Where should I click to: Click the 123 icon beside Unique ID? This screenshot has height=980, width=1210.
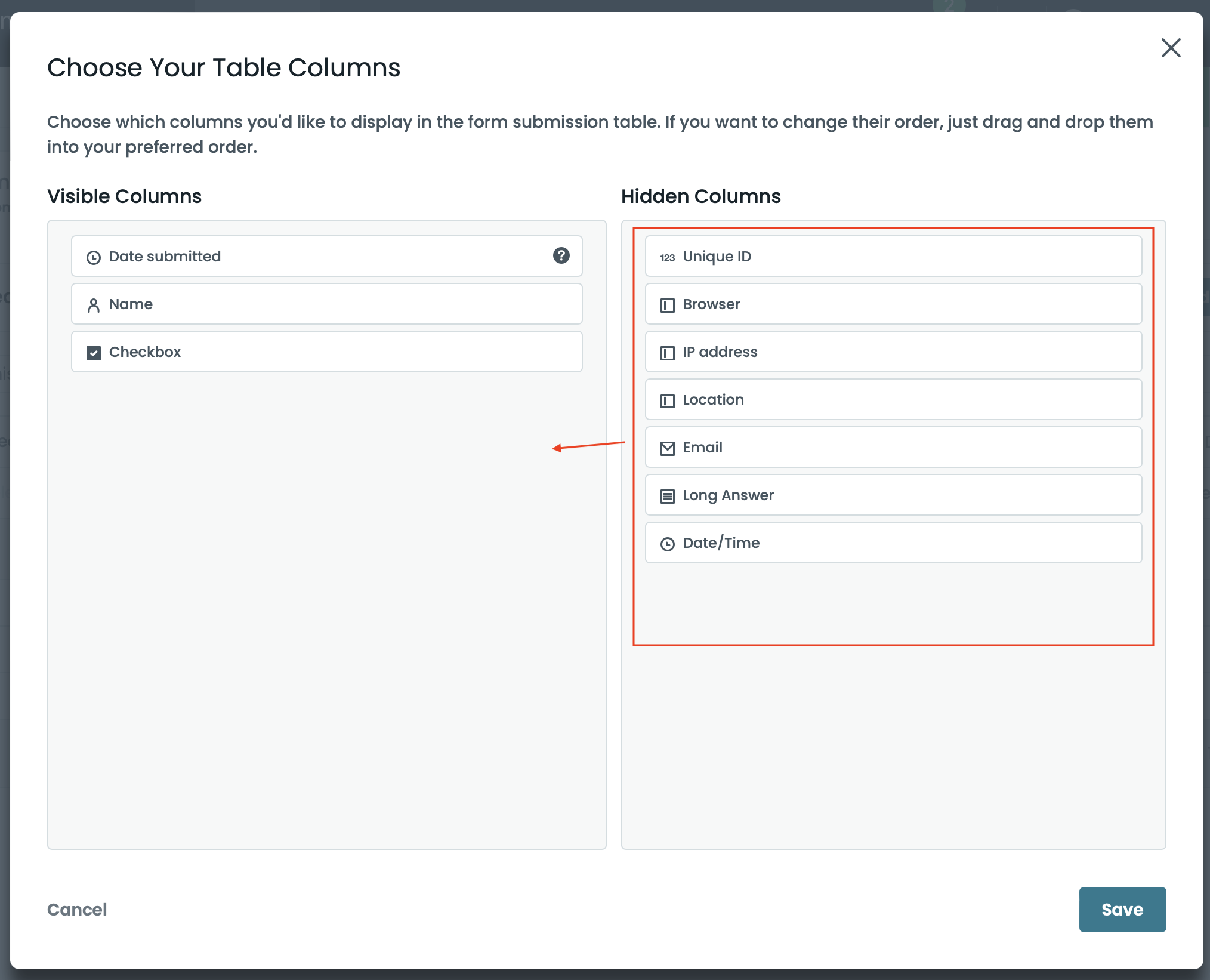(667, 257)
